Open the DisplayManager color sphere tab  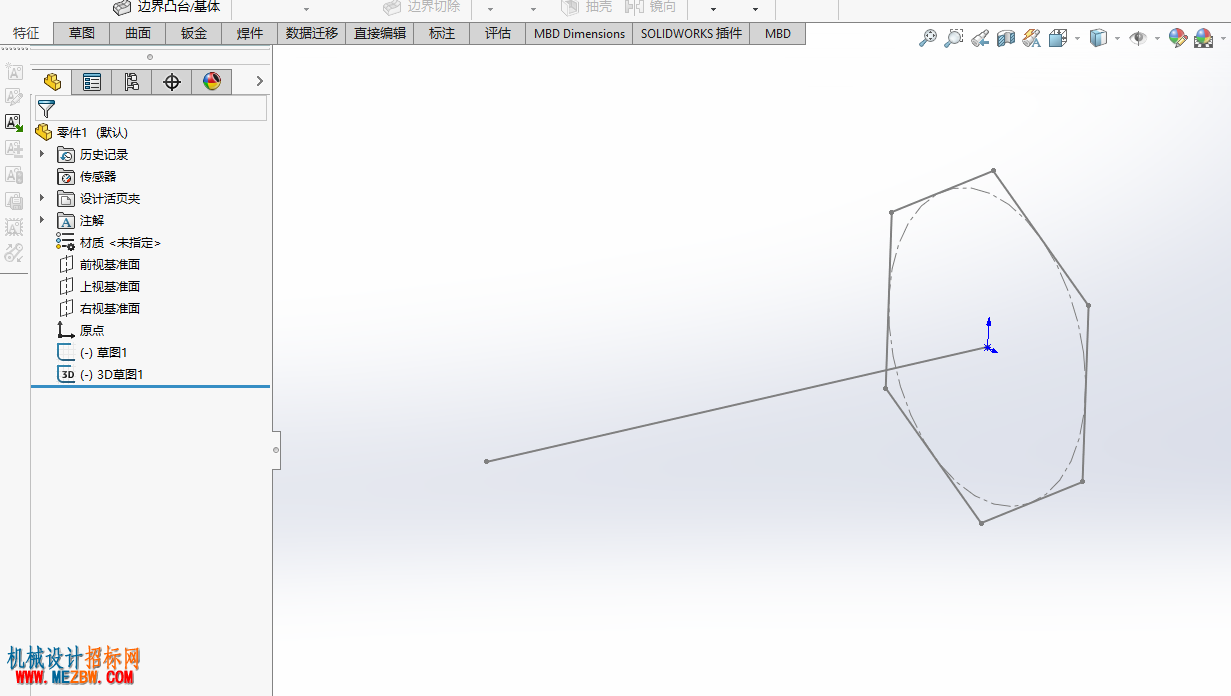[212, 82]
